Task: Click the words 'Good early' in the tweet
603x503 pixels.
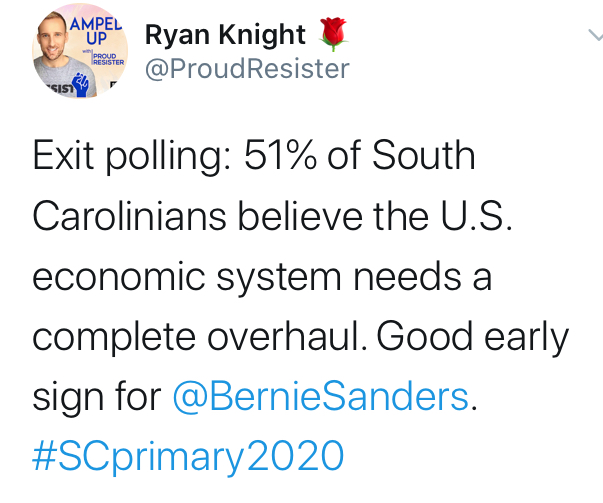Action: pyautogui.click(x=473, y=338)
